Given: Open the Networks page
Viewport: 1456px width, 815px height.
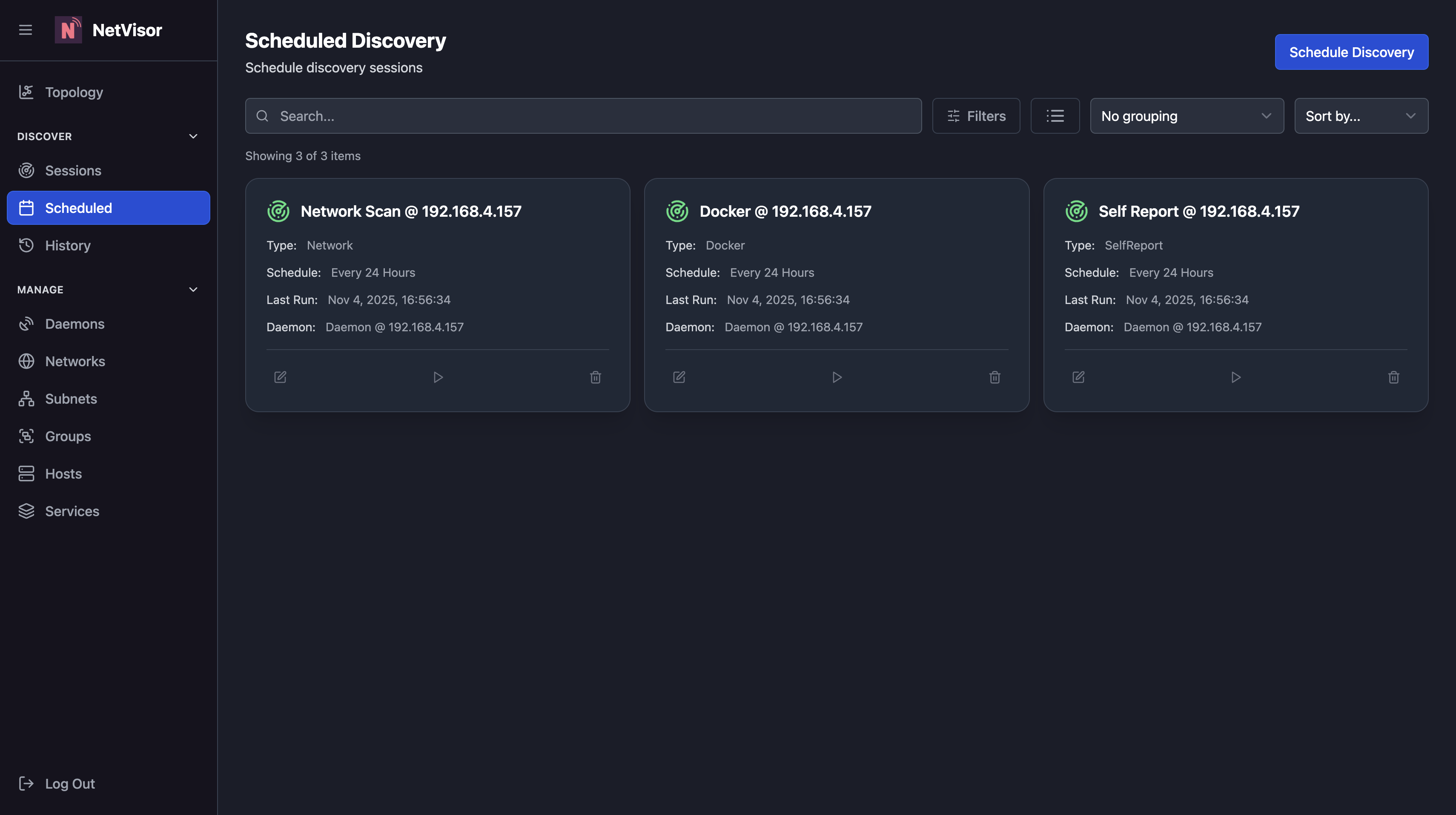Looking at the screenshot, I should coord(109,361).
